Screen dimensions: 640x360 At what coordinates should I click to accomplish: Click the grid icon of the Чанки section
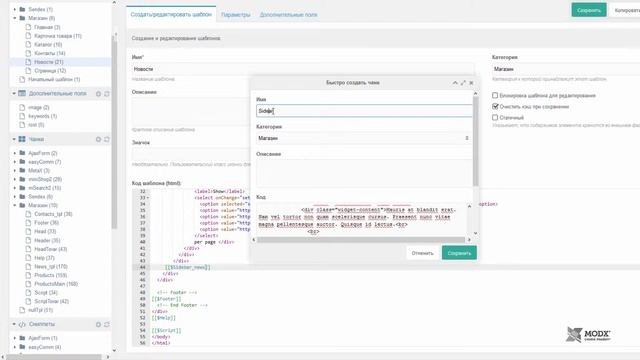[22, 139]
